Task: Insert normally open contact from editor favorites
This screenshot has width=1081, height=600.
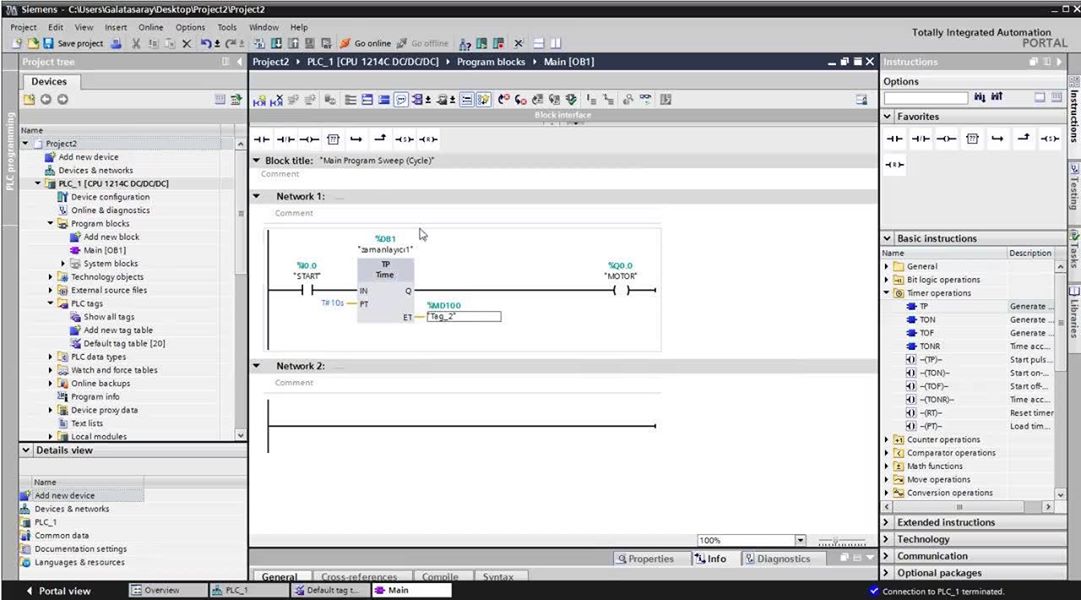Action: pyautogui.click(x=261, y=139)
